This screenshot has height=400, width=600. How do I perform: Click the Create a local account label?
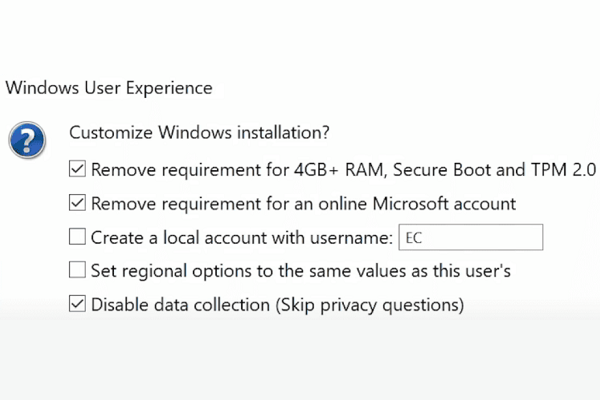point(241,237)
